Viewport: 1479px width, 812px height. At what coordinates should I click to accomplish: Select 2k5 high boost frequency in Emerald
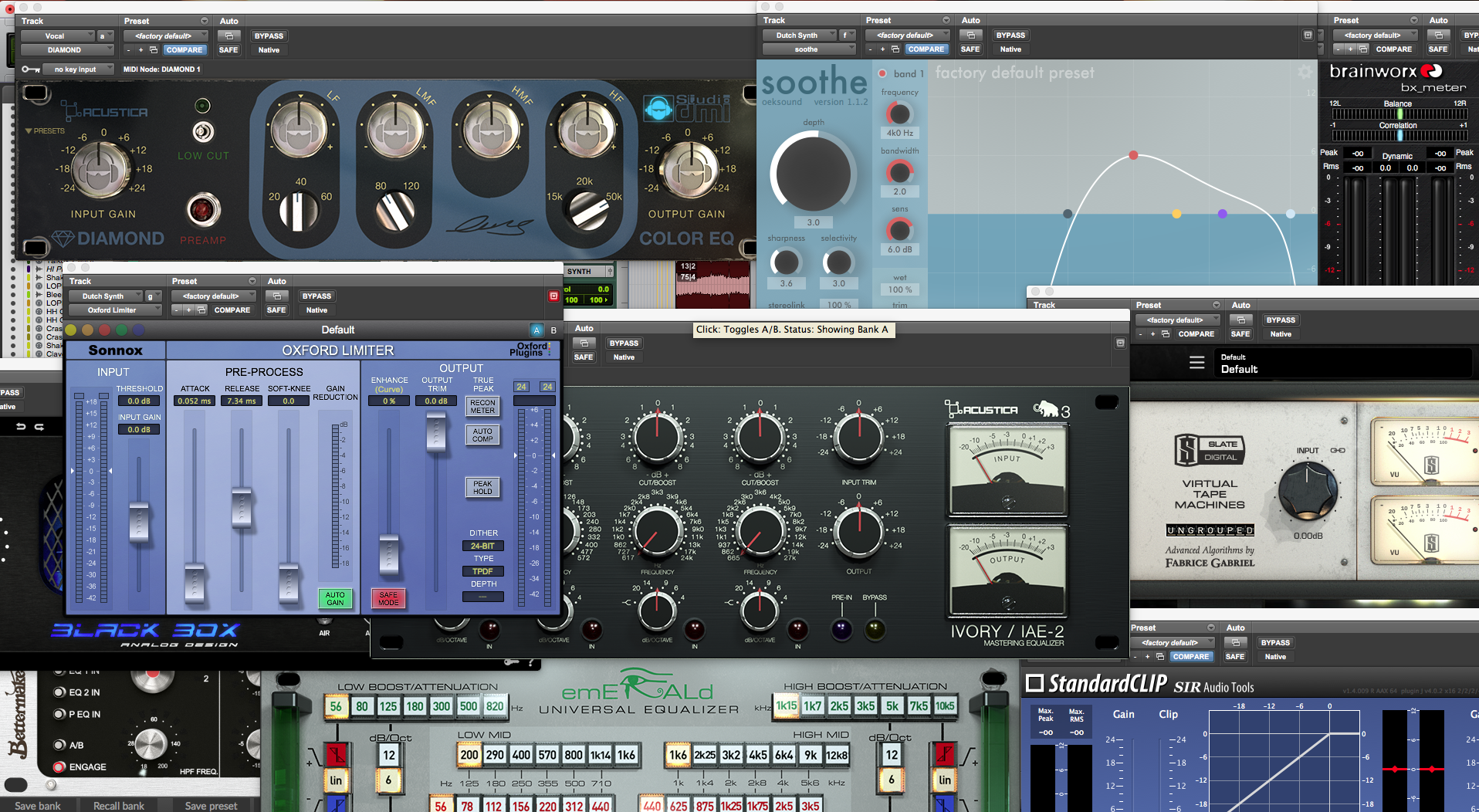click(839, 706)
